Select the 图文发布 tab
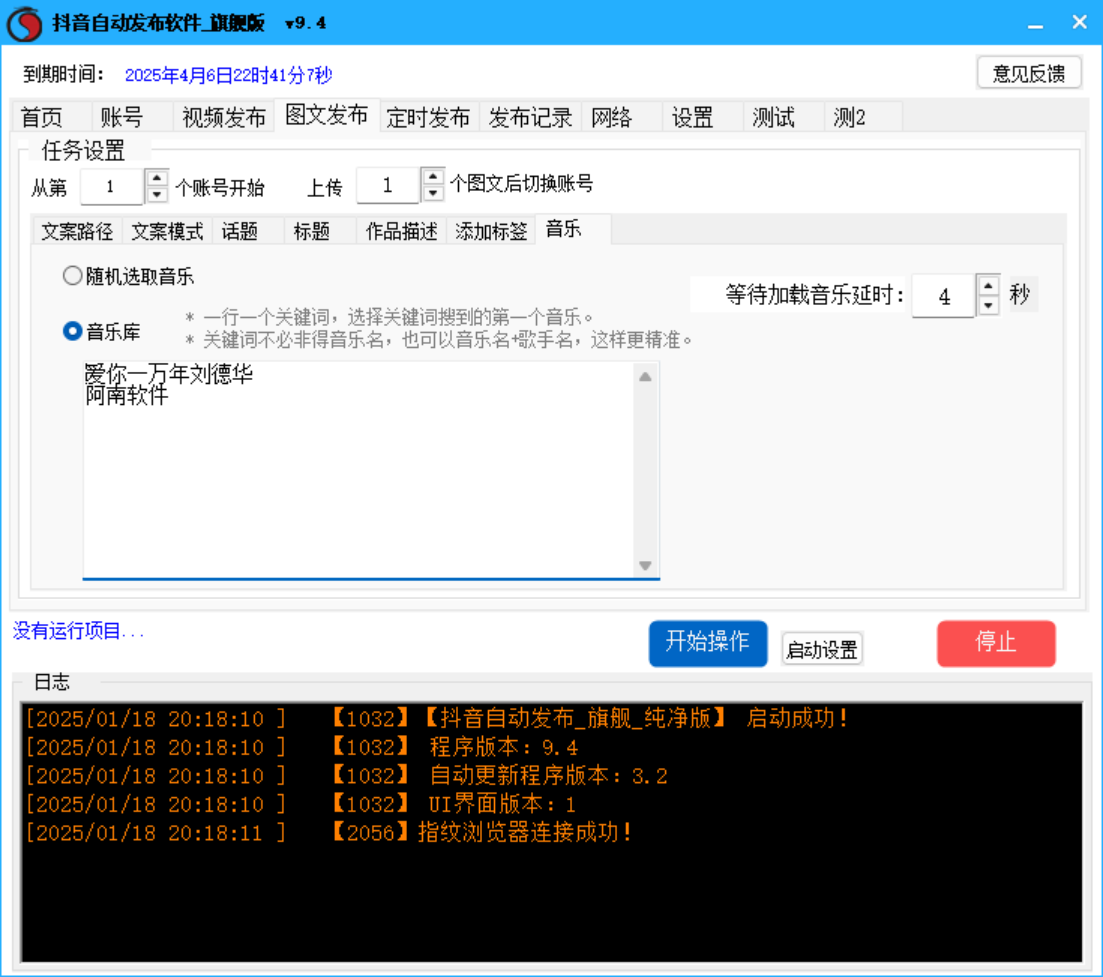Viewport: 1103px width, 977px height. 326,115
